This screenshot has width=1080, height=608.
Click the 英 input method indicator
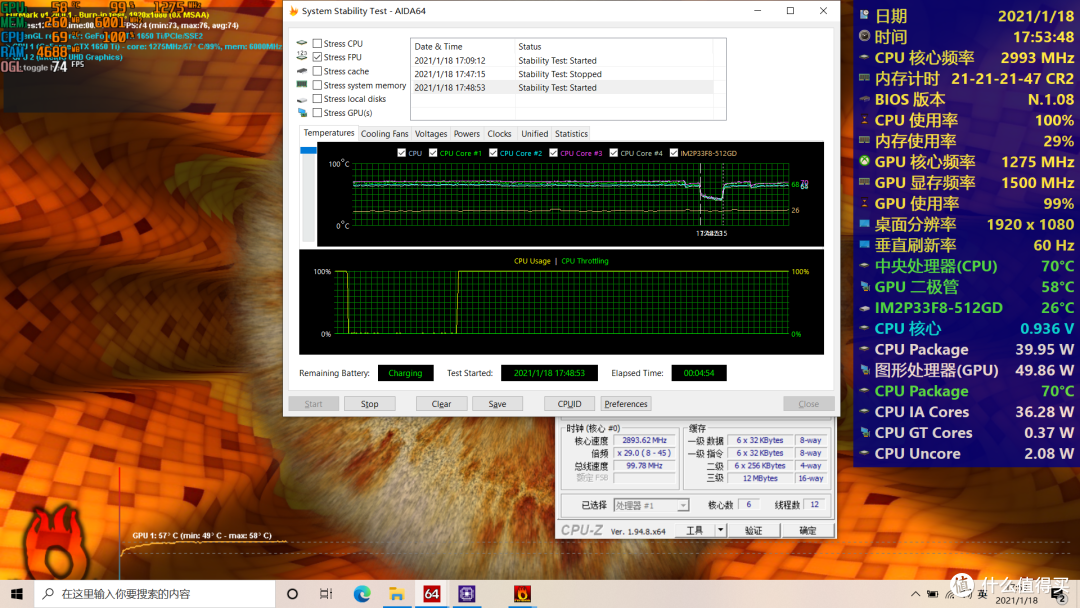click(982, 594)
